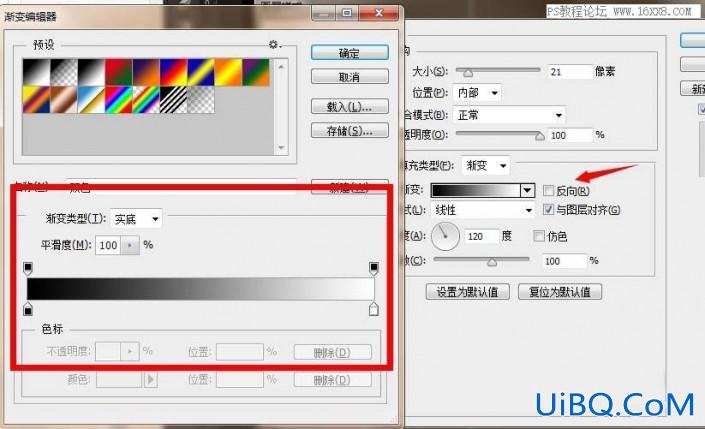
Task: Click the 取消 button
Action: [349, 77]
